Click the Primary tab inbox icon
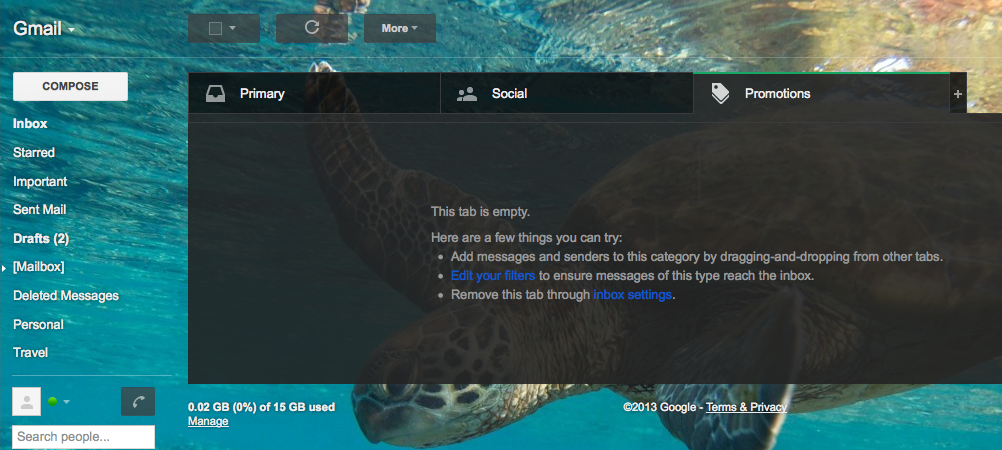The image size is (1002, 450). tap(215, 94)
